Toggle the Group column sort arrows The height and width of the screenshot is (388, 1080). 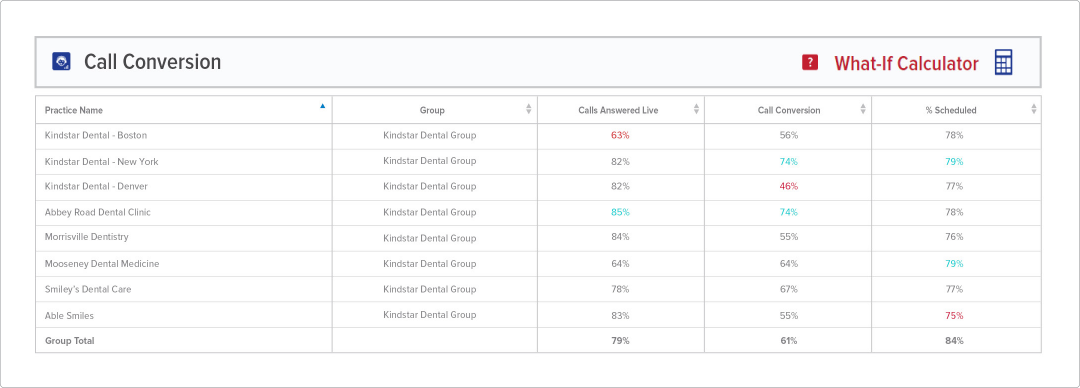click(x=529, y=109)
